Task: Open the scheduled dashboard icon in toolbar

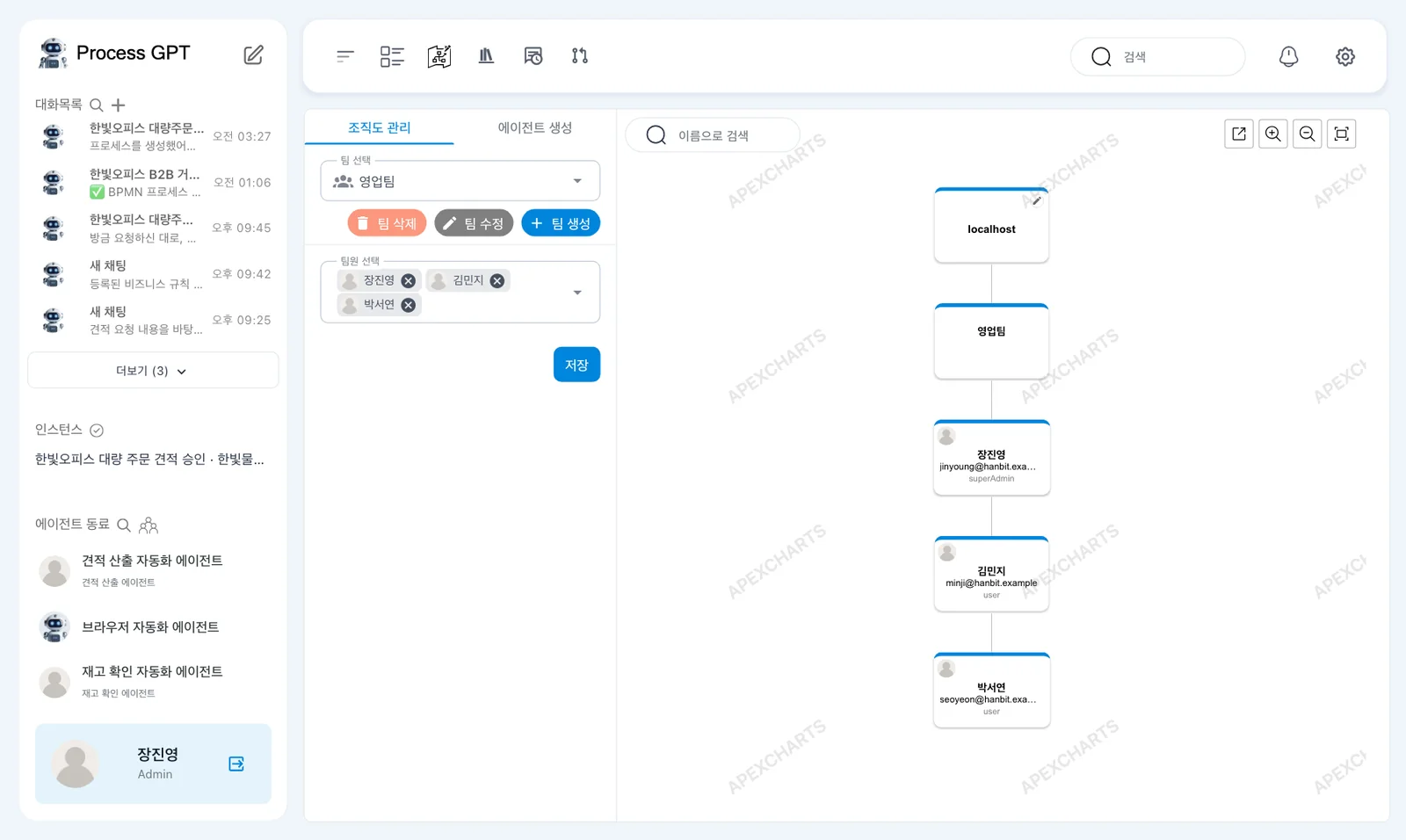Action: [533, 56]
